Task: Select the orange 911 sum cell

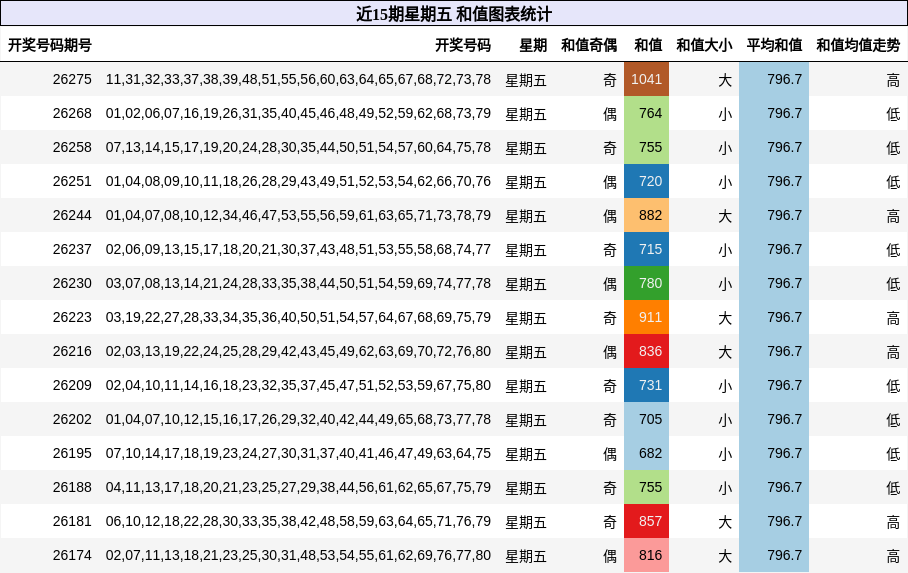Action: [646, 317]
